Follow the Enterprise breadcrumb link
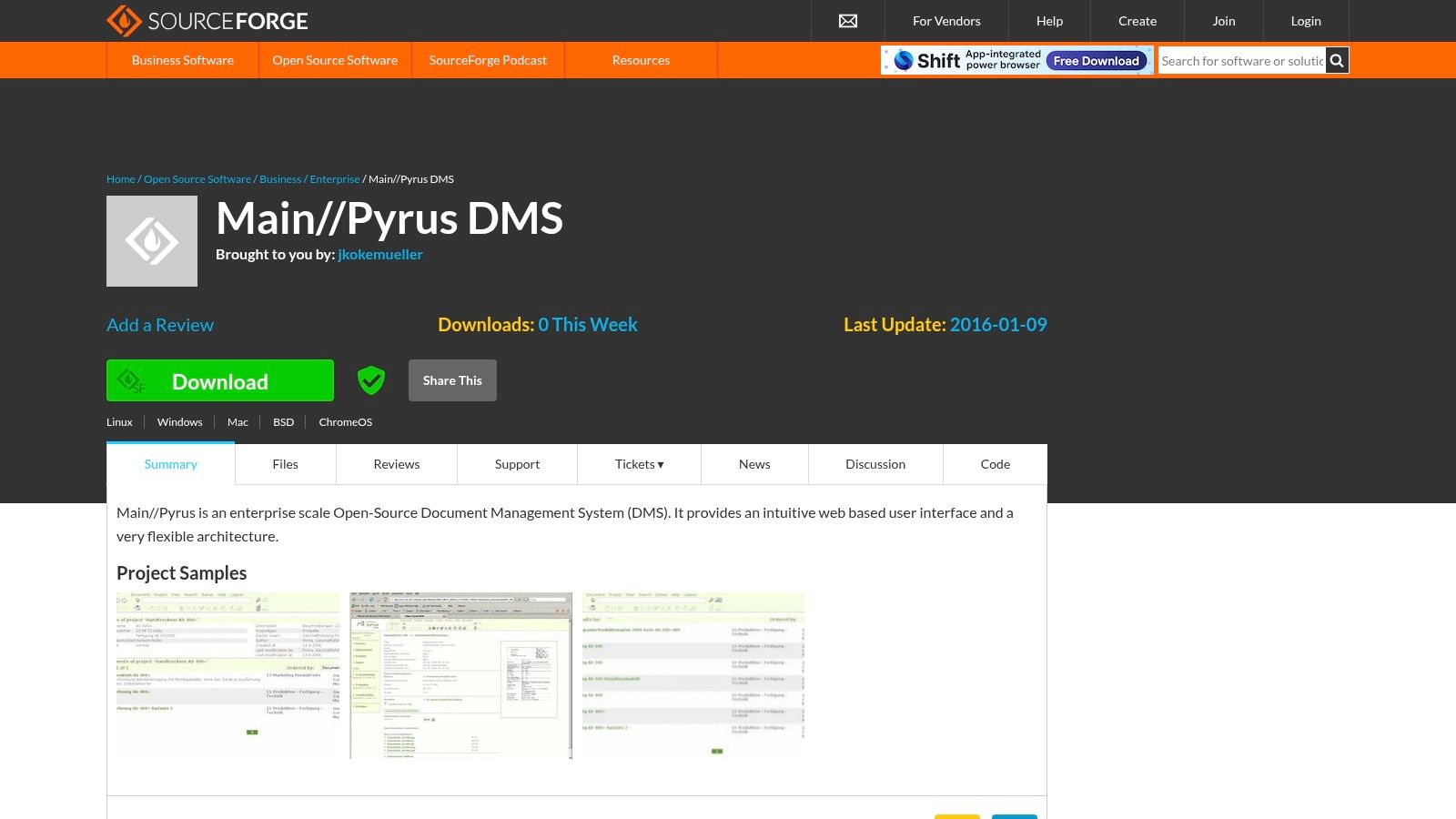This screenshot has height=819, width=1456. (335, 179)
